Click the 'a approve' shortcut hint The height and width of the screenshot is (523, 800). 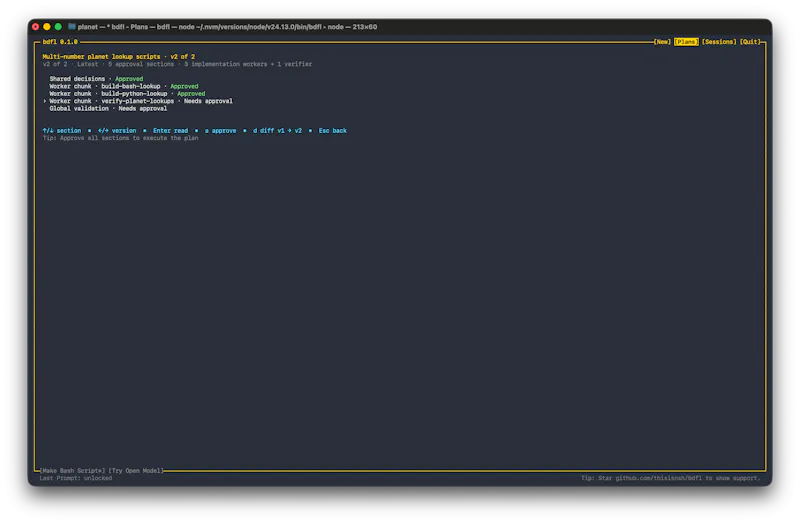click(220, 131)
